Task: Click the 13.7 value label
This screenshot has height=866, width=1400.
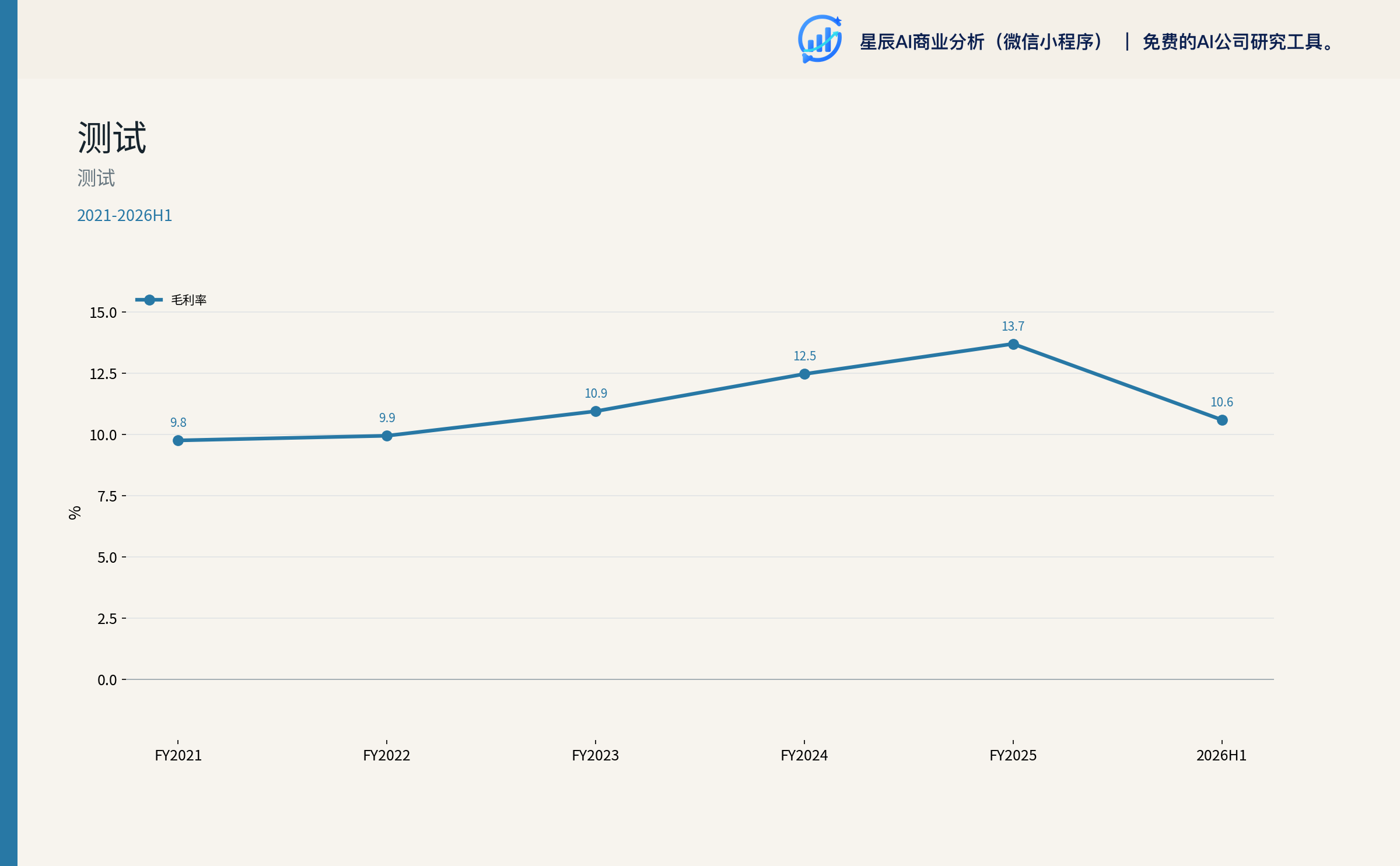Action: point(1013,326)
